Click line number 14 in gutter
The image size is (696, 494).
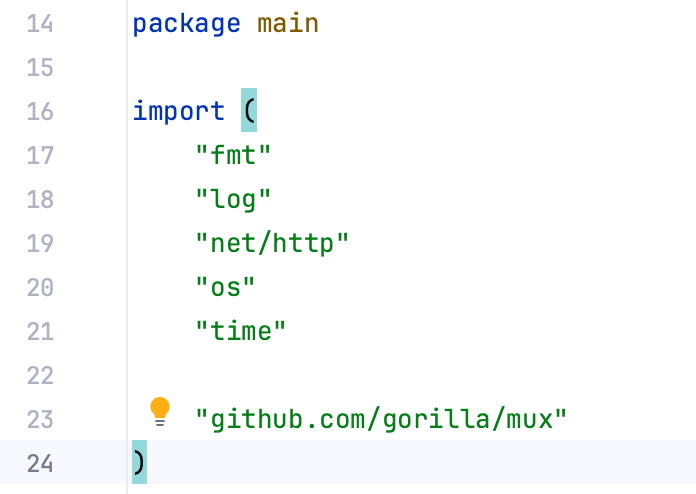tap(40, 23)
